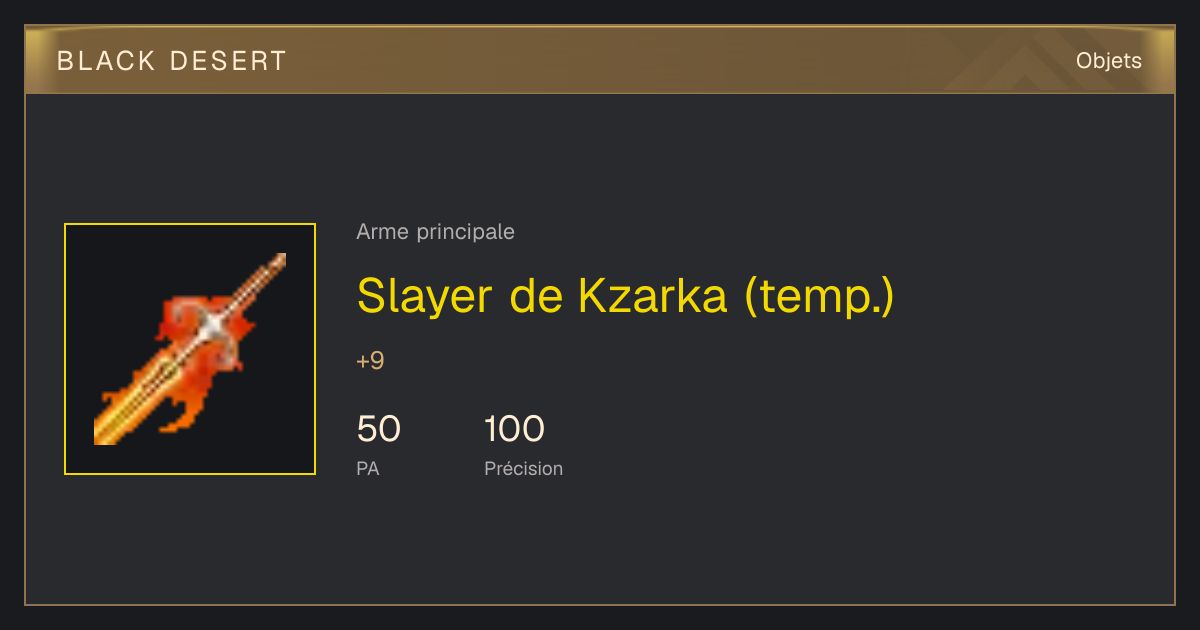Open the Slayer de Kzarka (temp.) title

tap(625, 296)
